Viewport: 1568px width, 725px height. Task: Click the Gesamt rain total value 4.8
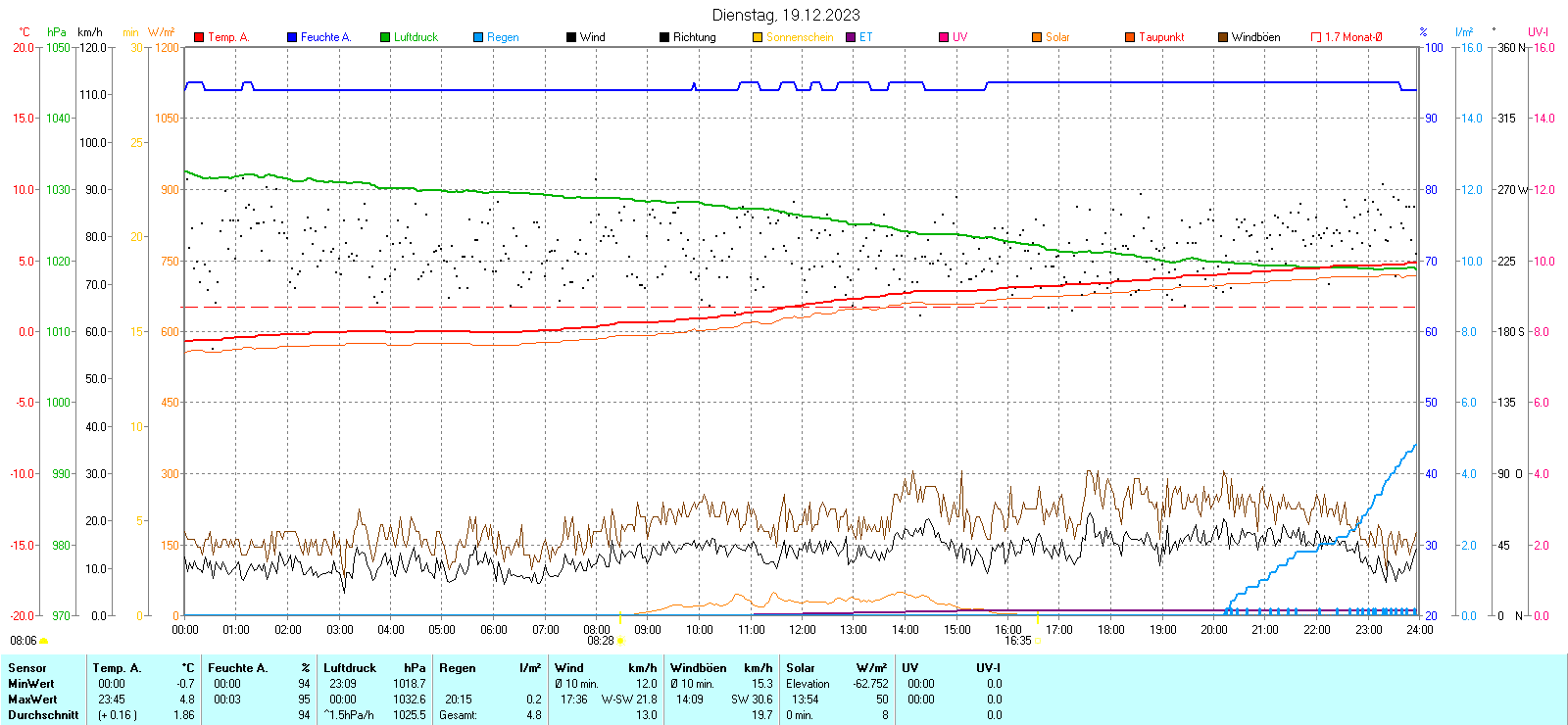tap(533, 715)
